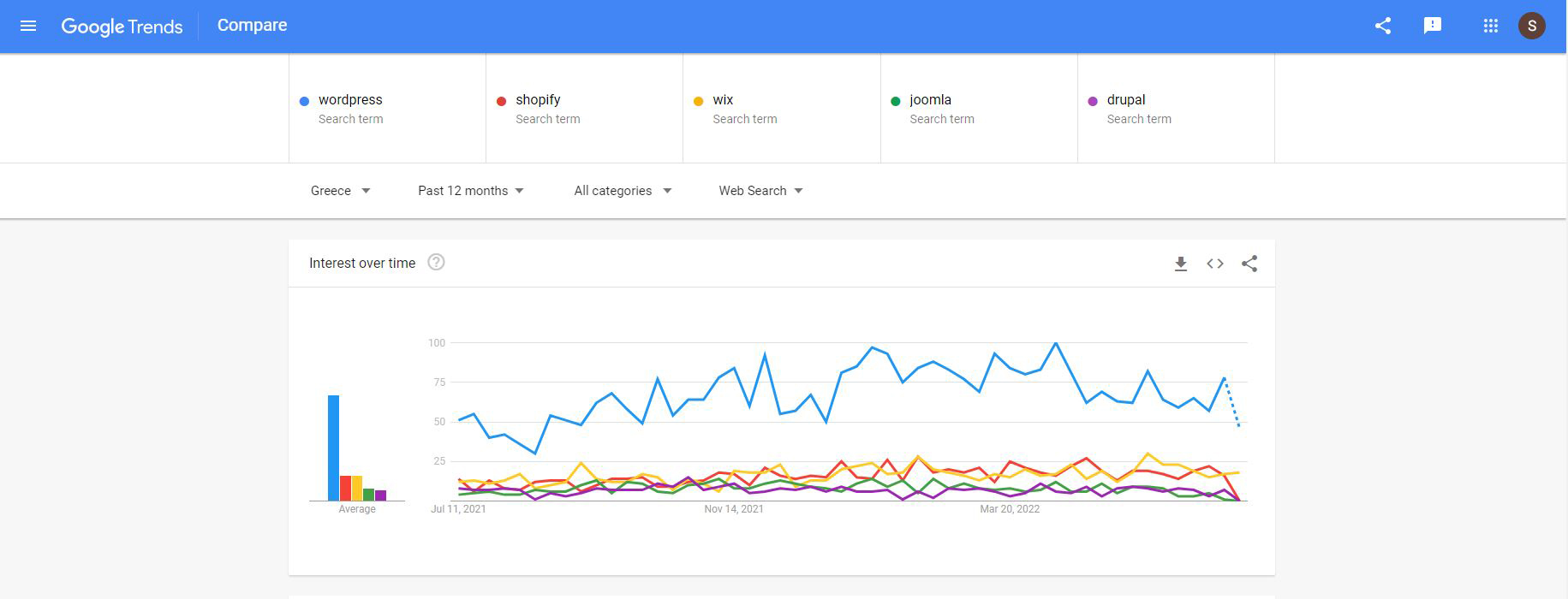Click the purple drupal color dot

(x=1092, y=101)
